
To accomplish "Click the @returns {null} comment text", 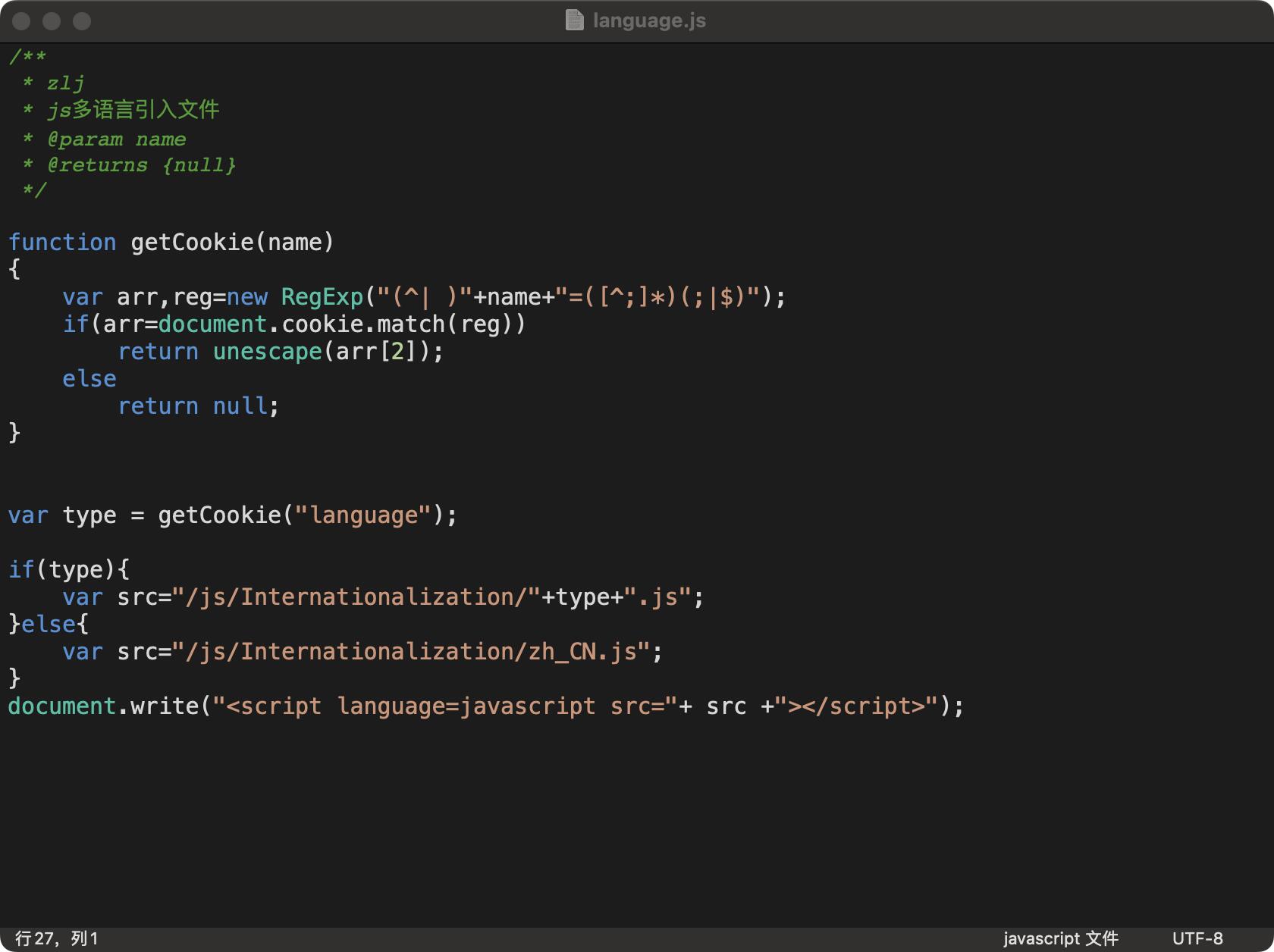I will point(141,165).
